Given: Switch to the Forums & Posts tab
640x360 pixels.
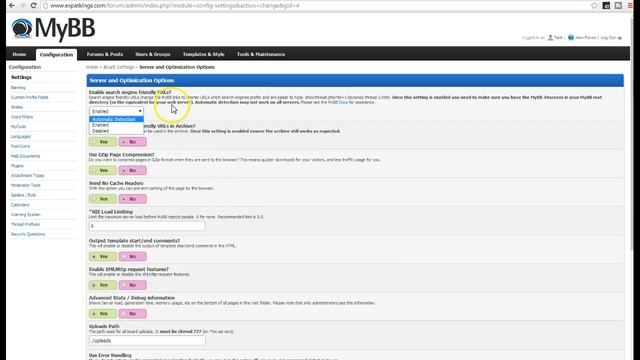Looking at the screenshot, I should click(x=104, y=54).
